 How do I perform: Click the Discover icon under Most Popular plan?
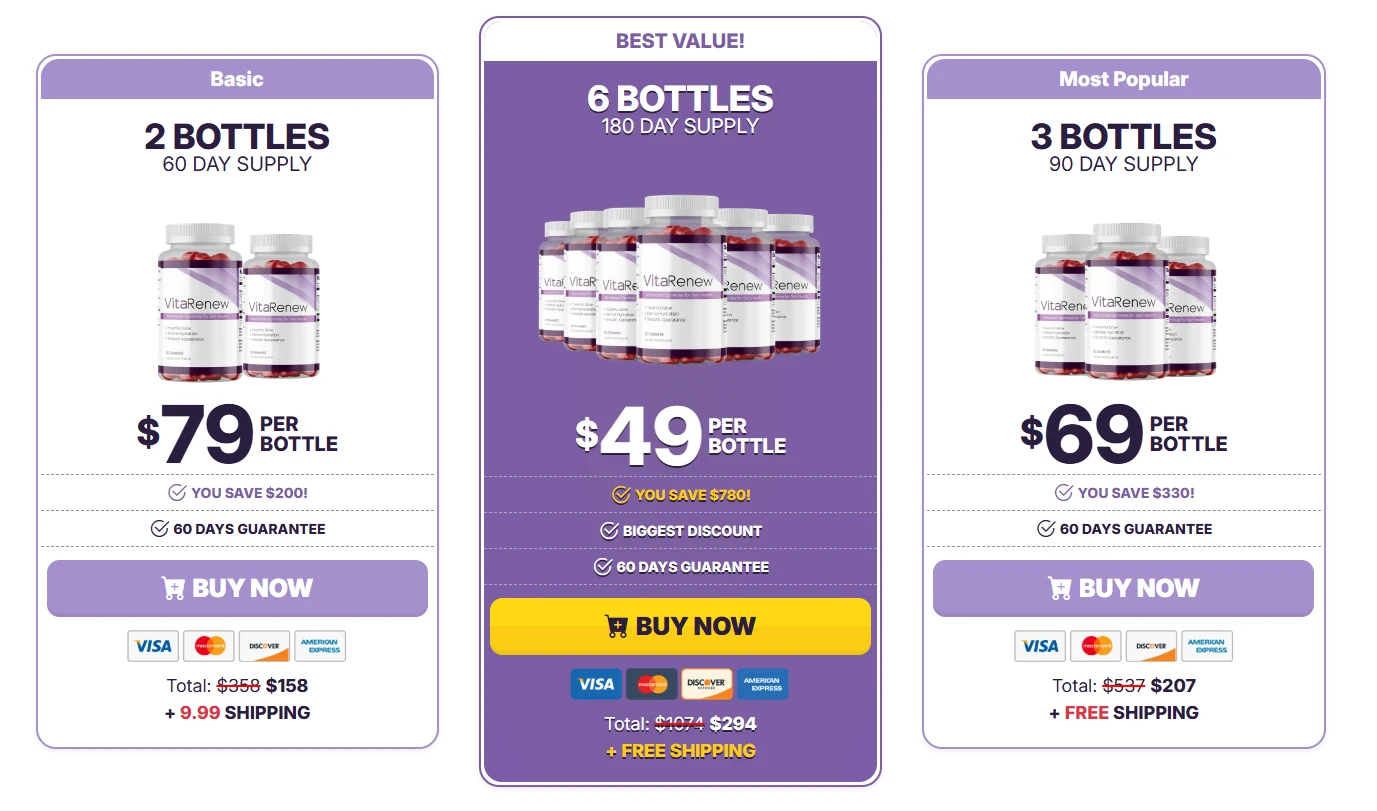(x=1151, y=646)
